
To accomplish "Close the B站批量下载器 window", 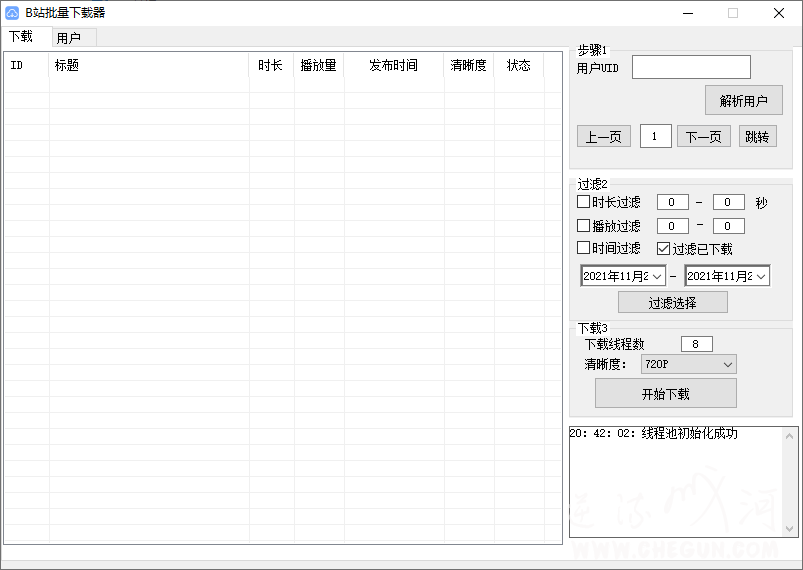I will pyautogui.click(x=778, y=13).
